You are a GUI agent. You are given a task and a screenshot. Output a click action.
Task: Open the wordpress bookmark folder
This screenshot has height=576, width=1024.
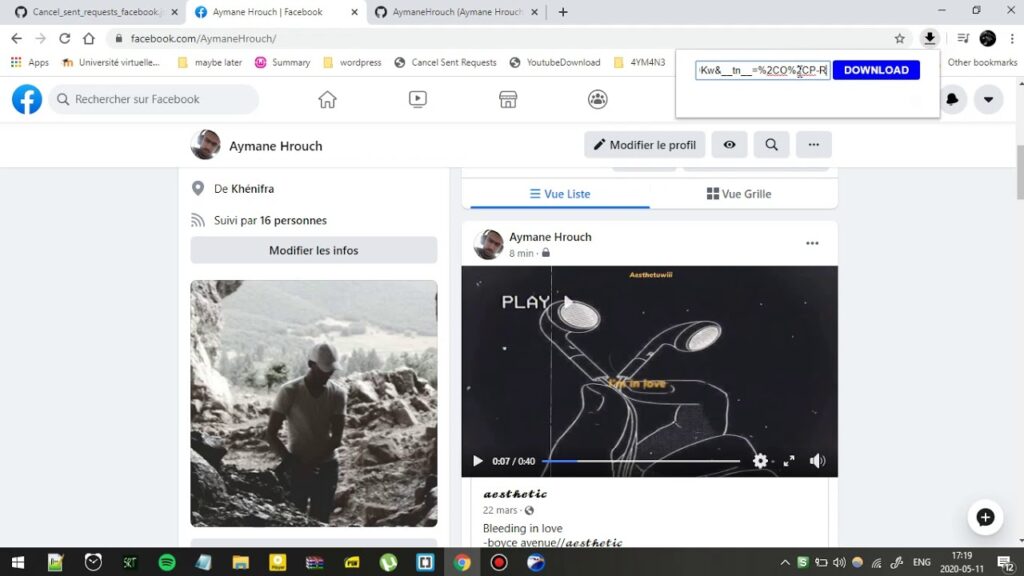tap(353, 63)
